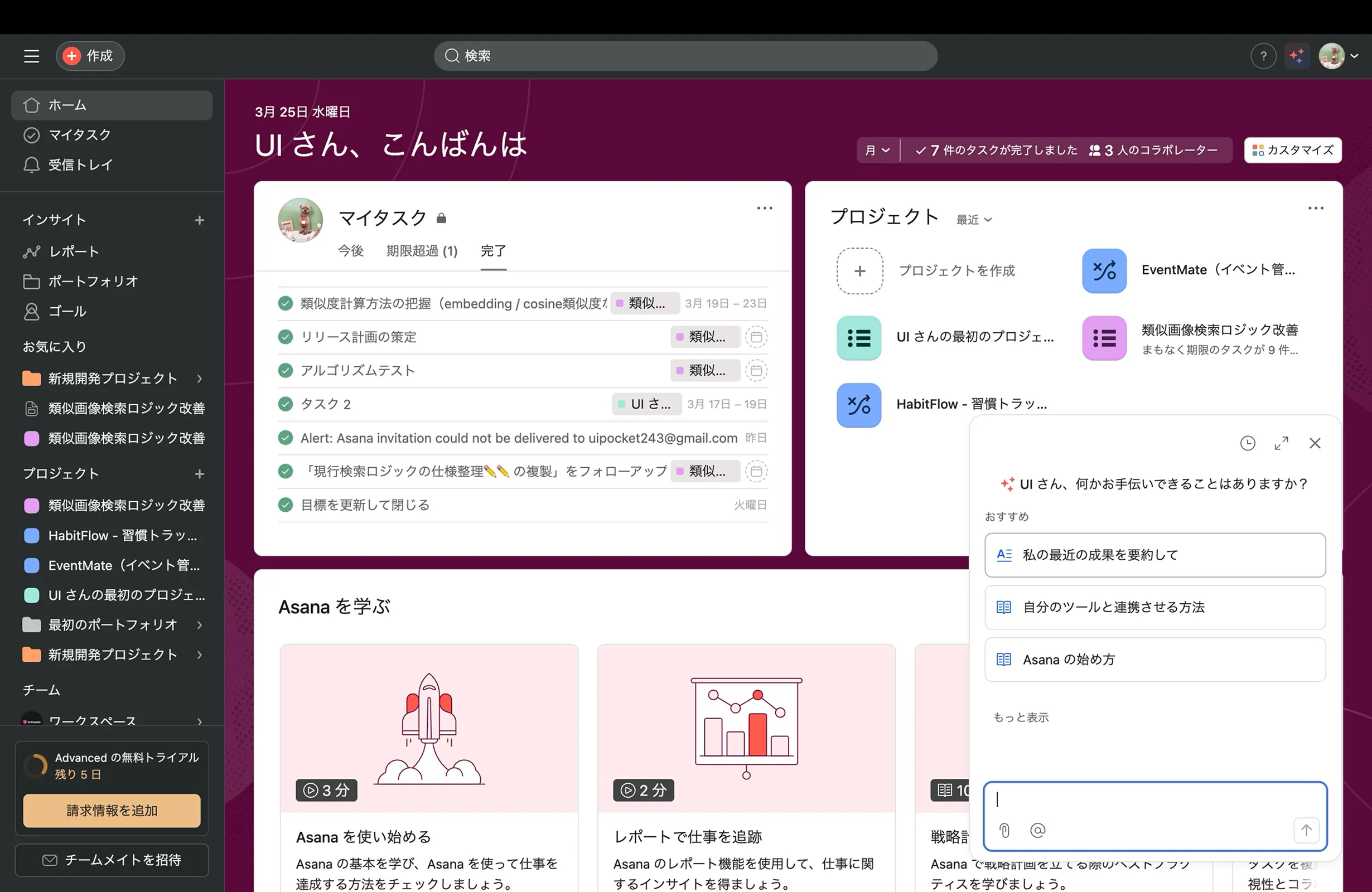Uncheck completed task タスク 2
Viewport: 1372px width, 892px height.
[x=286, y=404]
